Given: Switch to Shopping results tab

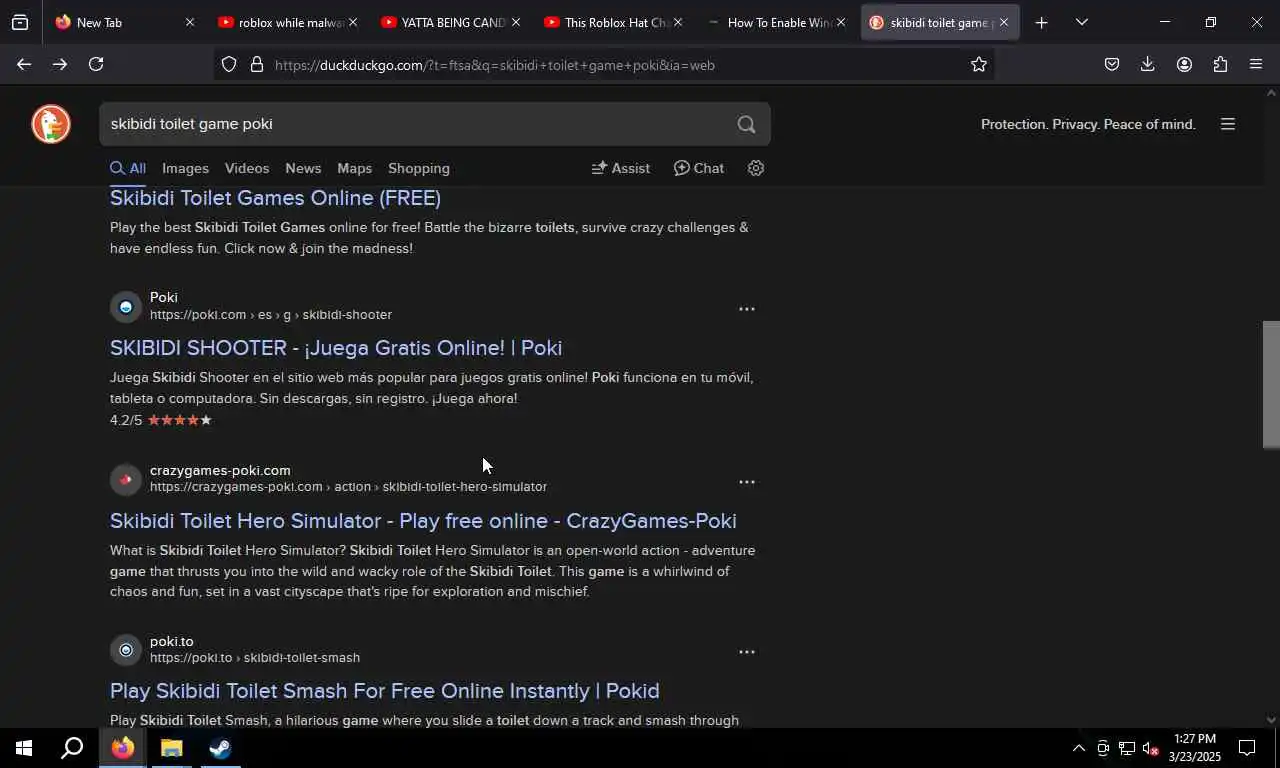Looking at the screenshot, I should coord(419,168).
